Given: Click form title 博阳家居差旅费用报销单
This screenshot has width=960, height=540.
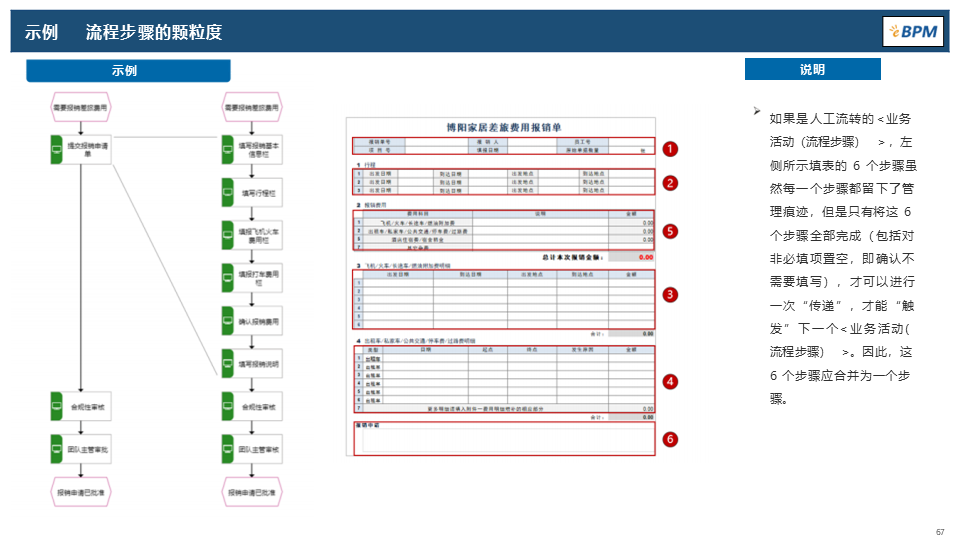Looking at the screenshot, I should pos(503,127).
